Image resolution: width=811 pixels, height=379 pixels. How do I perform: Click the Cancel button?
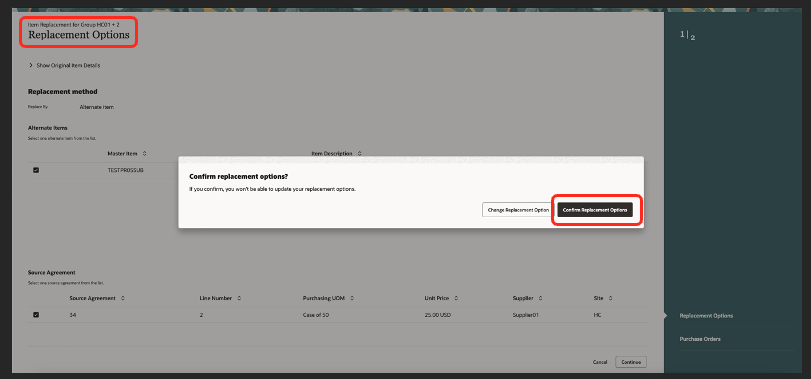click(x=600, y=362)
